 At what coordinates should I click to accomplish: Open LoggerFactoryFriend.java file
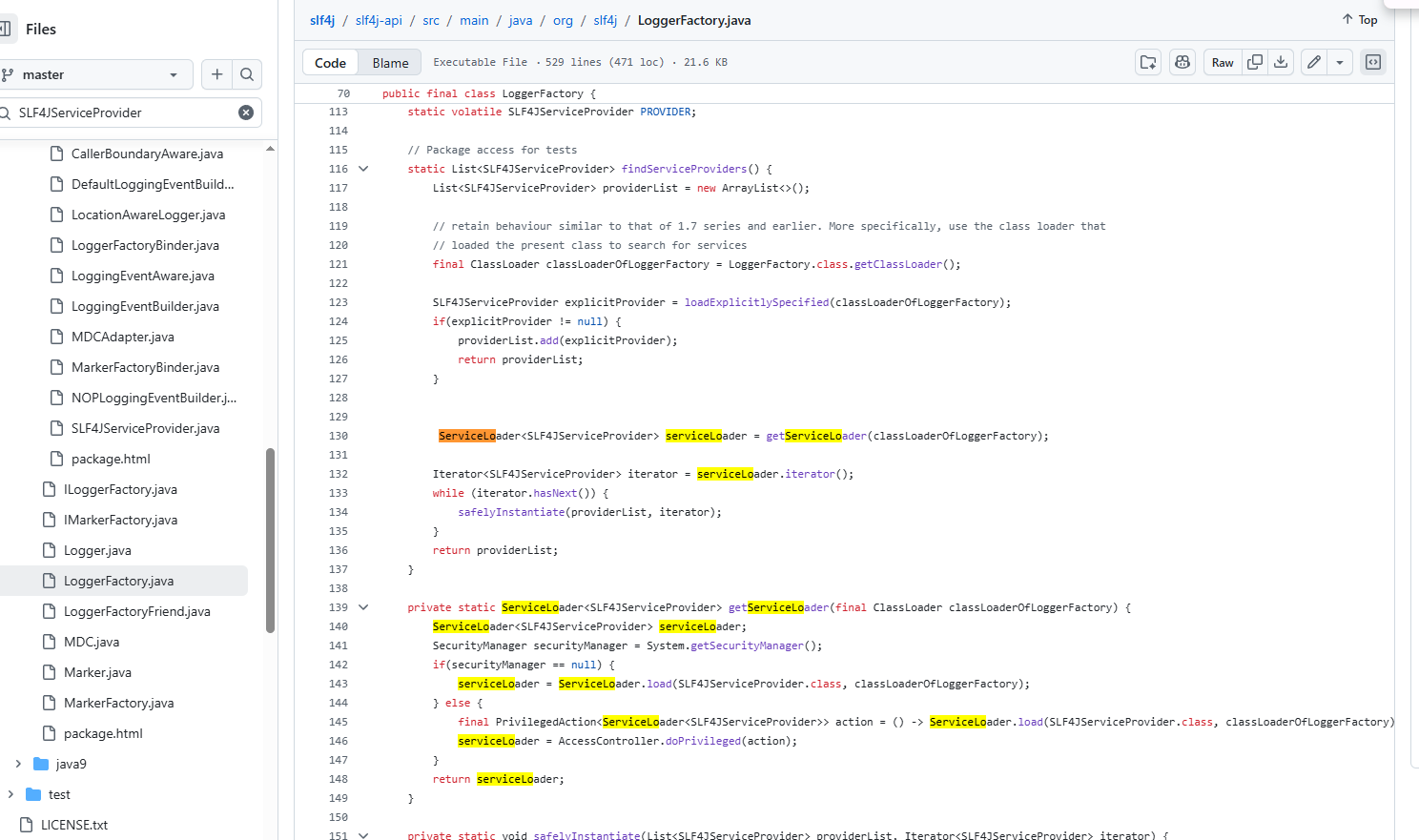136,611
